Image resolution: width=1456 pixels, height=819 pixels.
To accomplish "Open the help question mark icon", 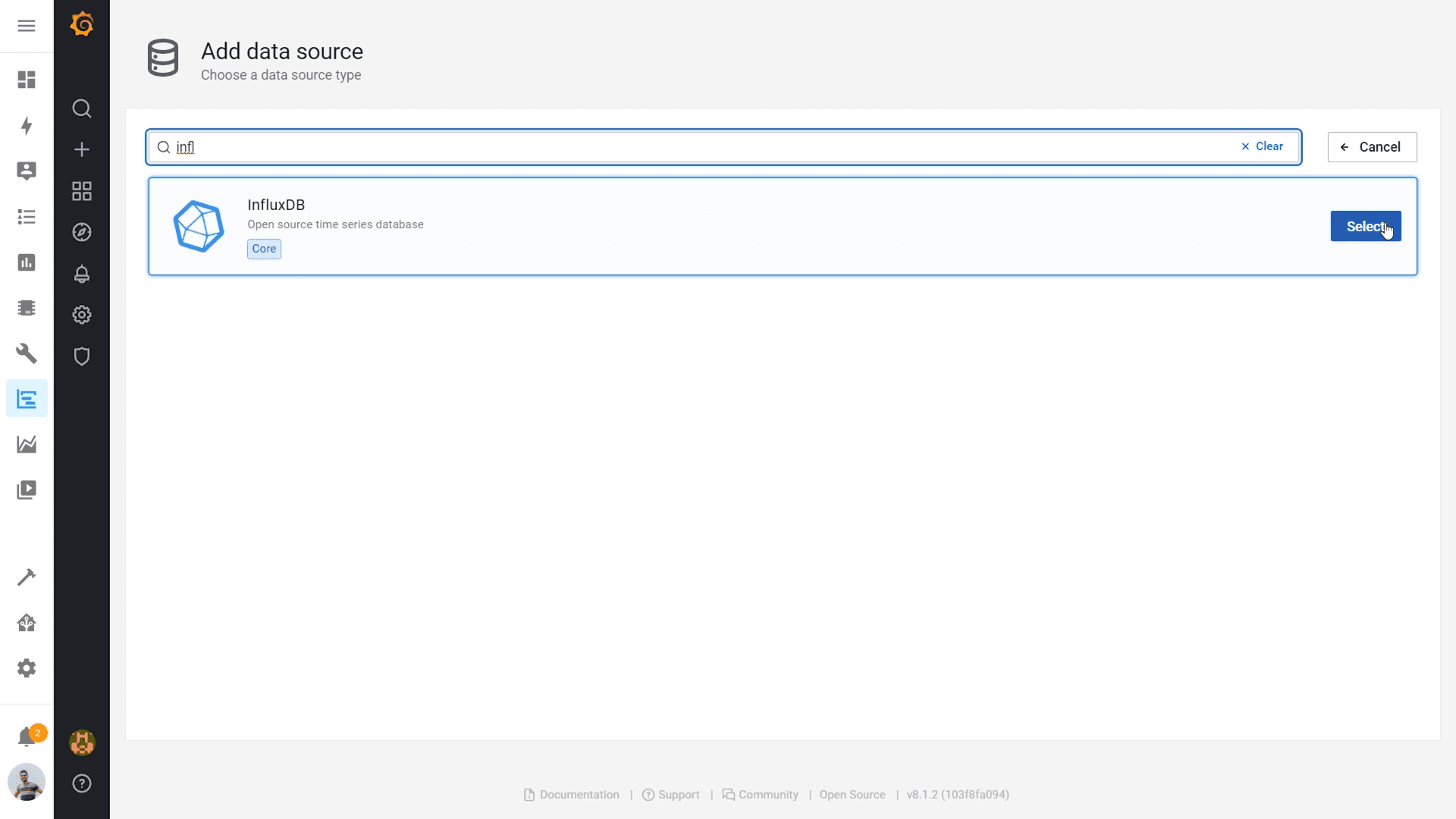I will point(81,783).
